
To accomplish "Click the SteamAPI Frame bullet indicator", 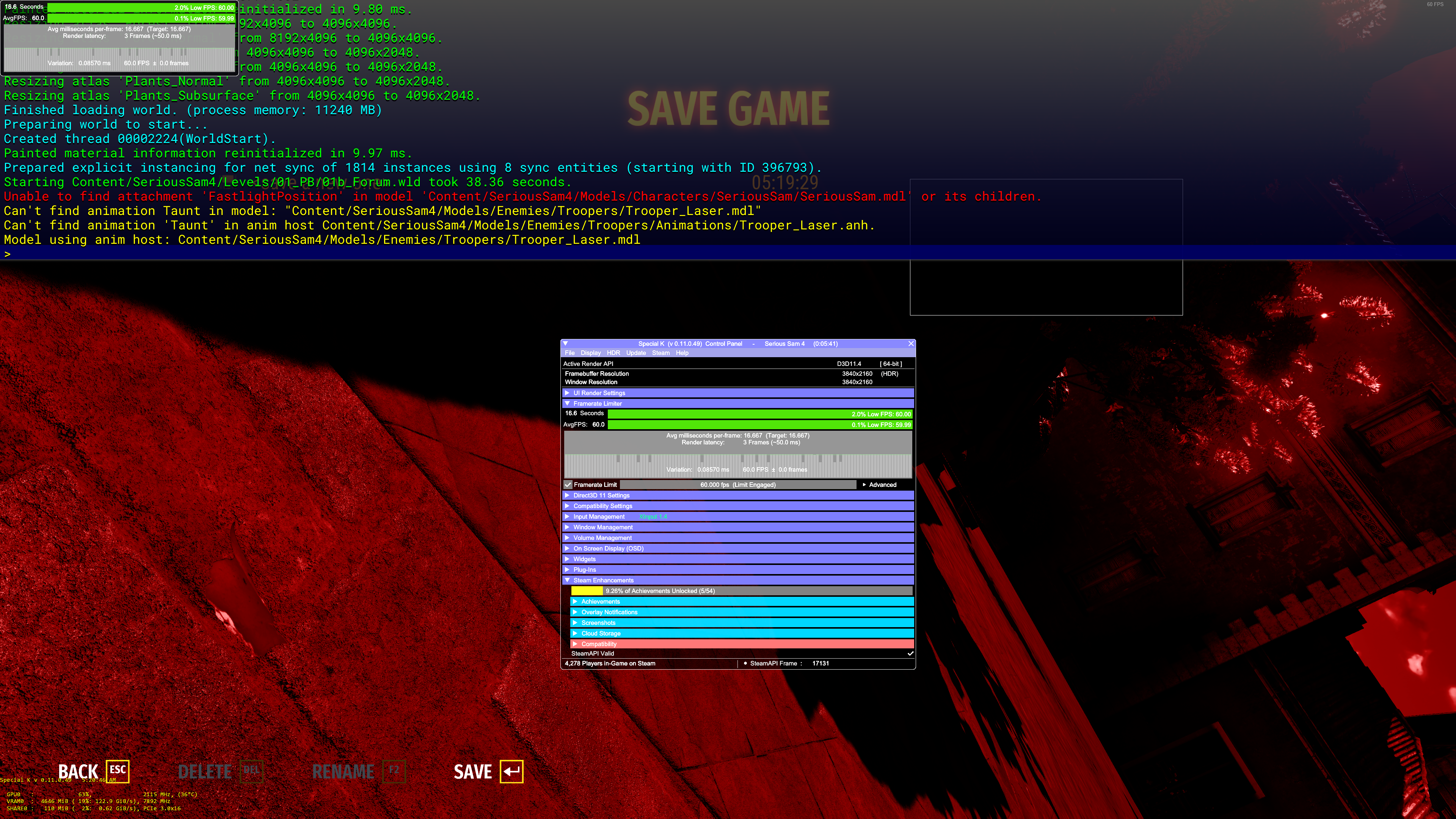I will (745, 663).
